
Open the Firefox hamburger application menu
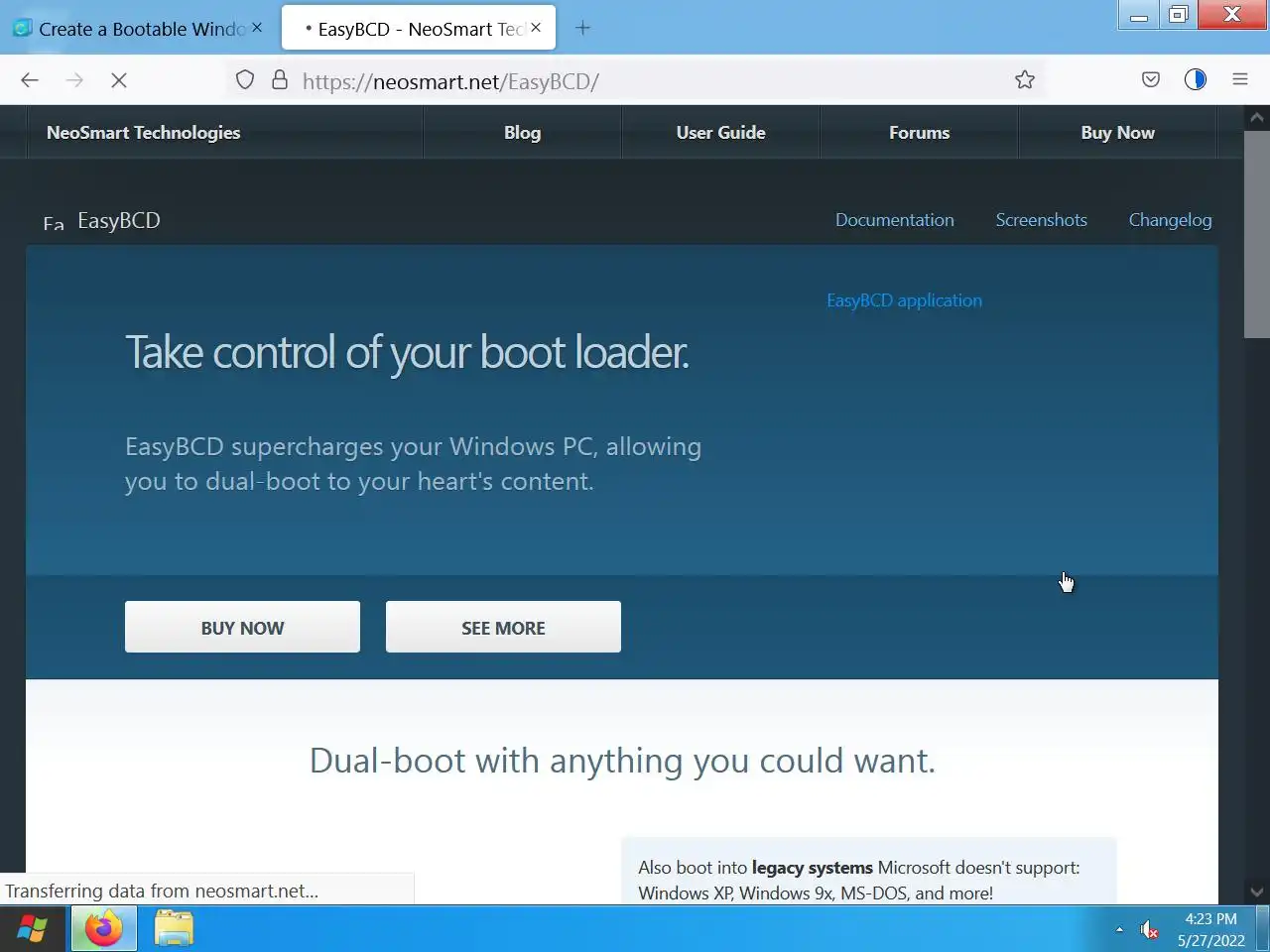pos(1240,80)
